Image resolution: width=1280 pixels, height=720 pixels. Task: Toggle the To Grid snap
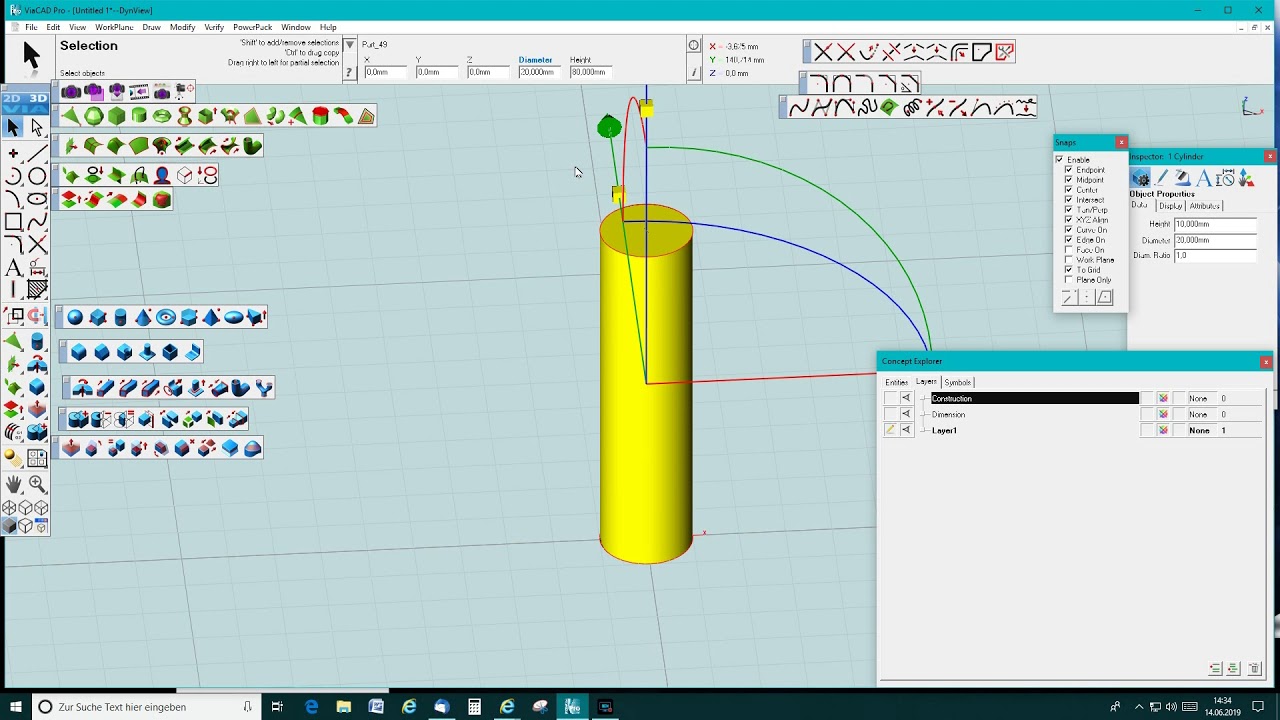[1069, 270]
